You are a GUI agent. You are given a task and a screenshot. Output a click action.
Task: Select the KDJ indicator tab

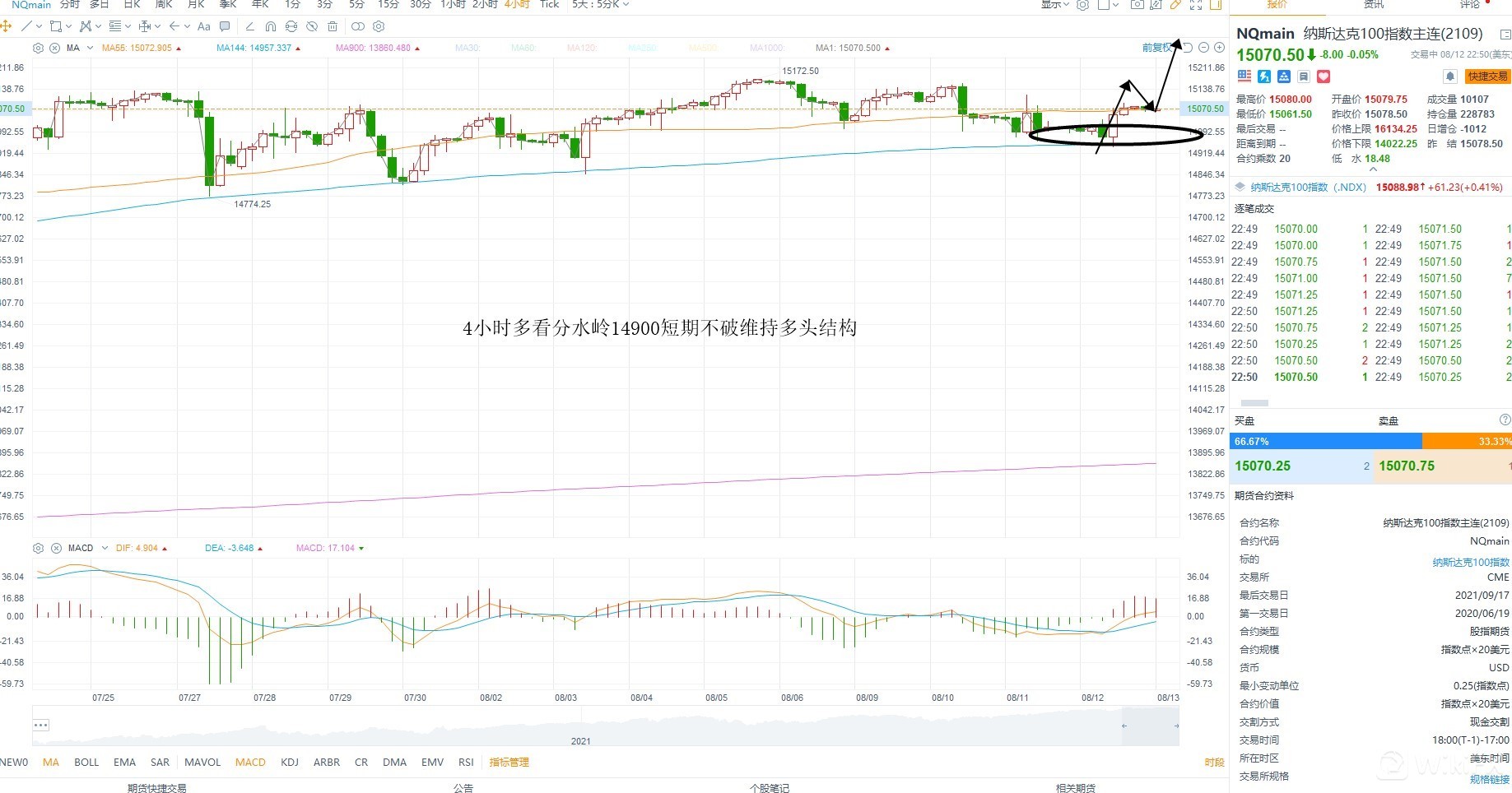click(289, 763)
